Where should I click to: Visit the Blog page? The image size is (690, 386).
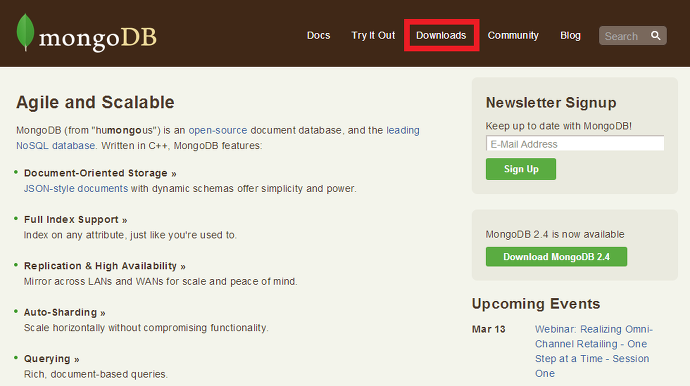tap(570, 36)
